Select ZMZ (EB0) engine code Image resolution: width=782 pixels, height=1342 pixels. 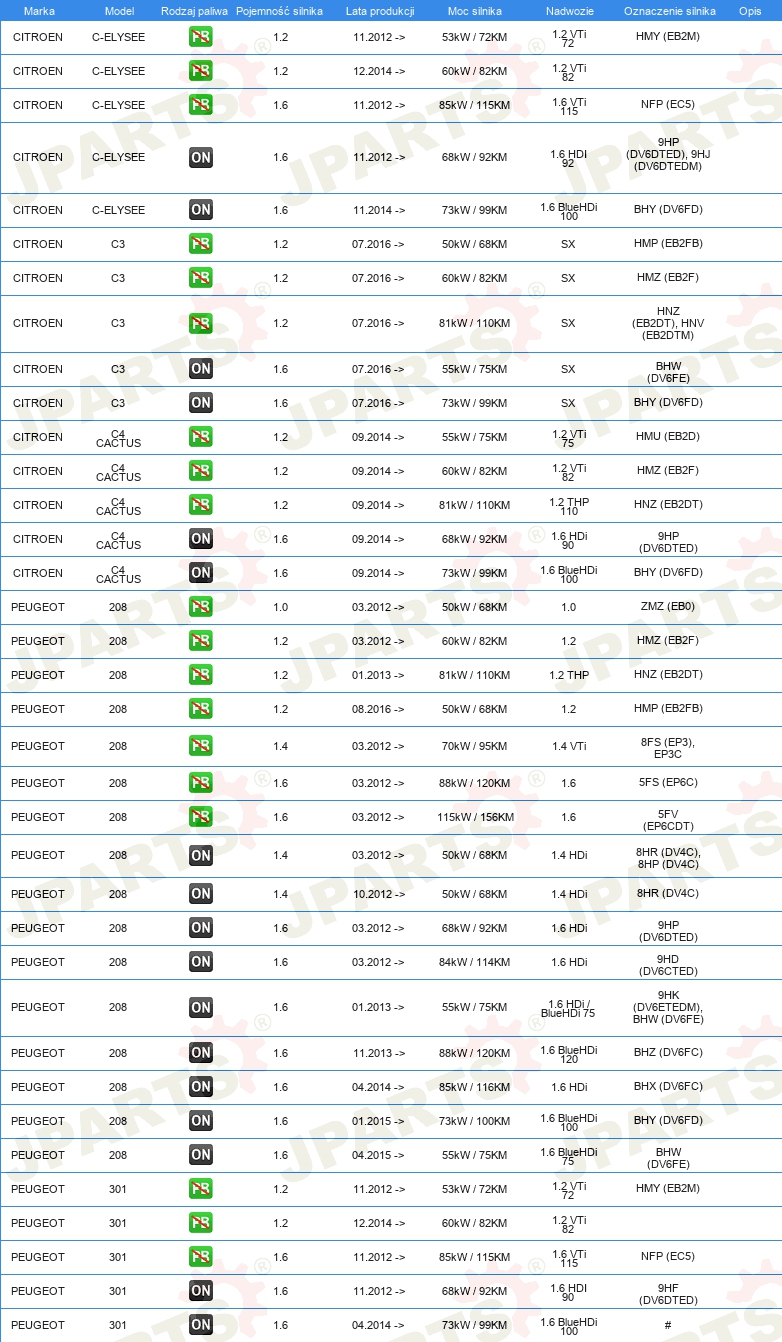point(668,606)
